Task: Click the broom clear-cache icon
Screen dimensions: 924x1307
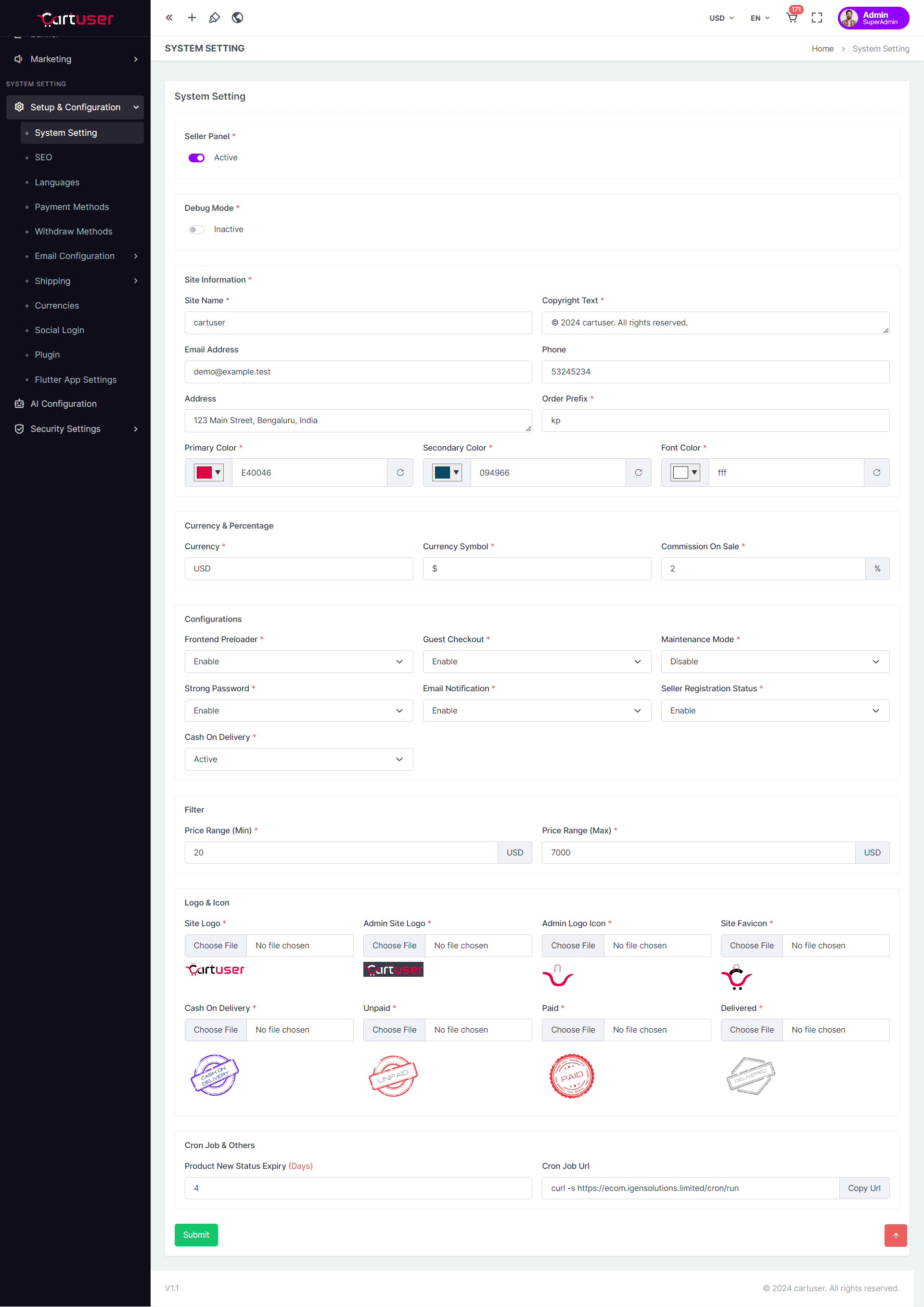Action: 215,18
